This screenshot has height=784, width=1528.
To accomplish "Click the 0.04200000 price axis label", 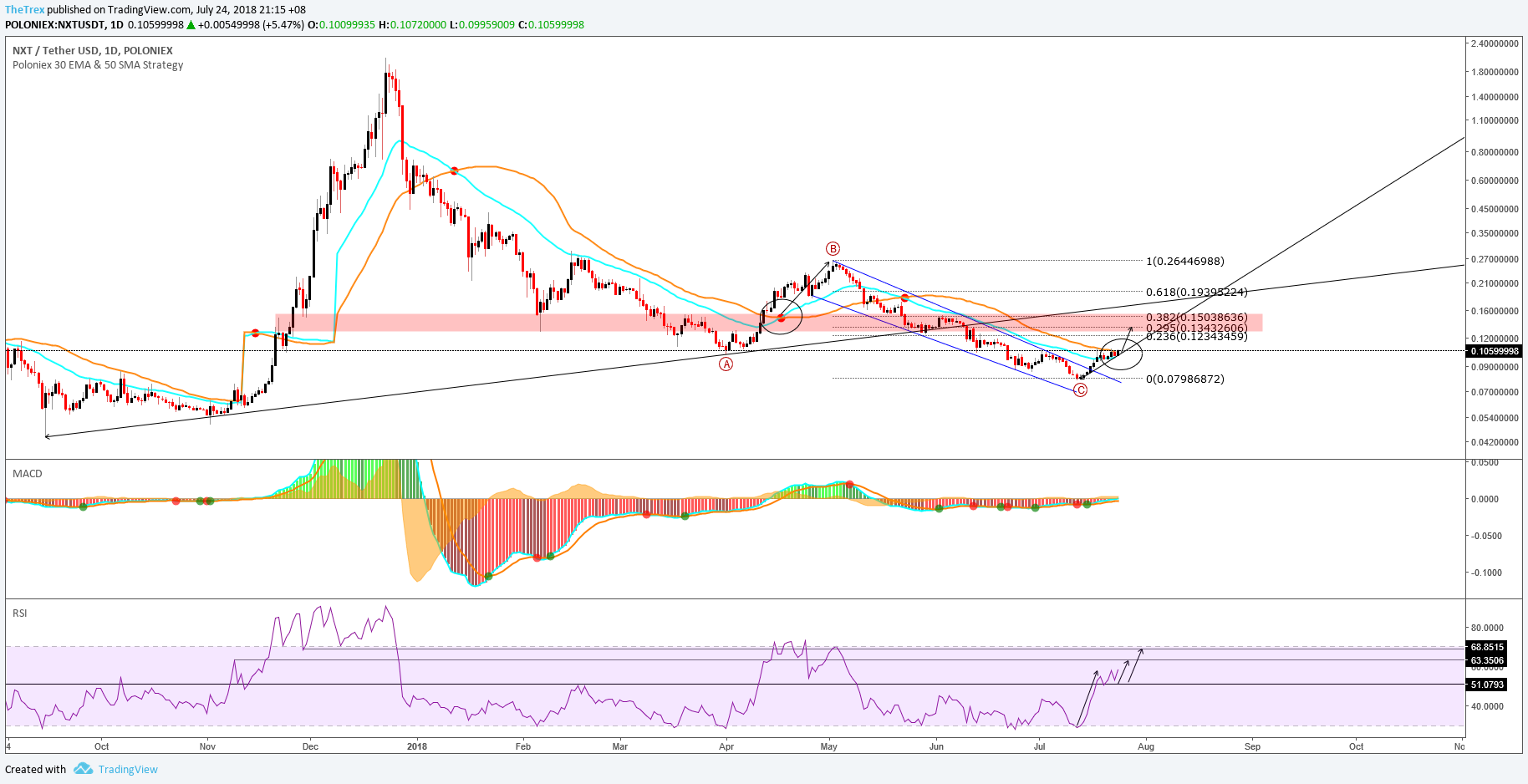I will [1495, 442].
